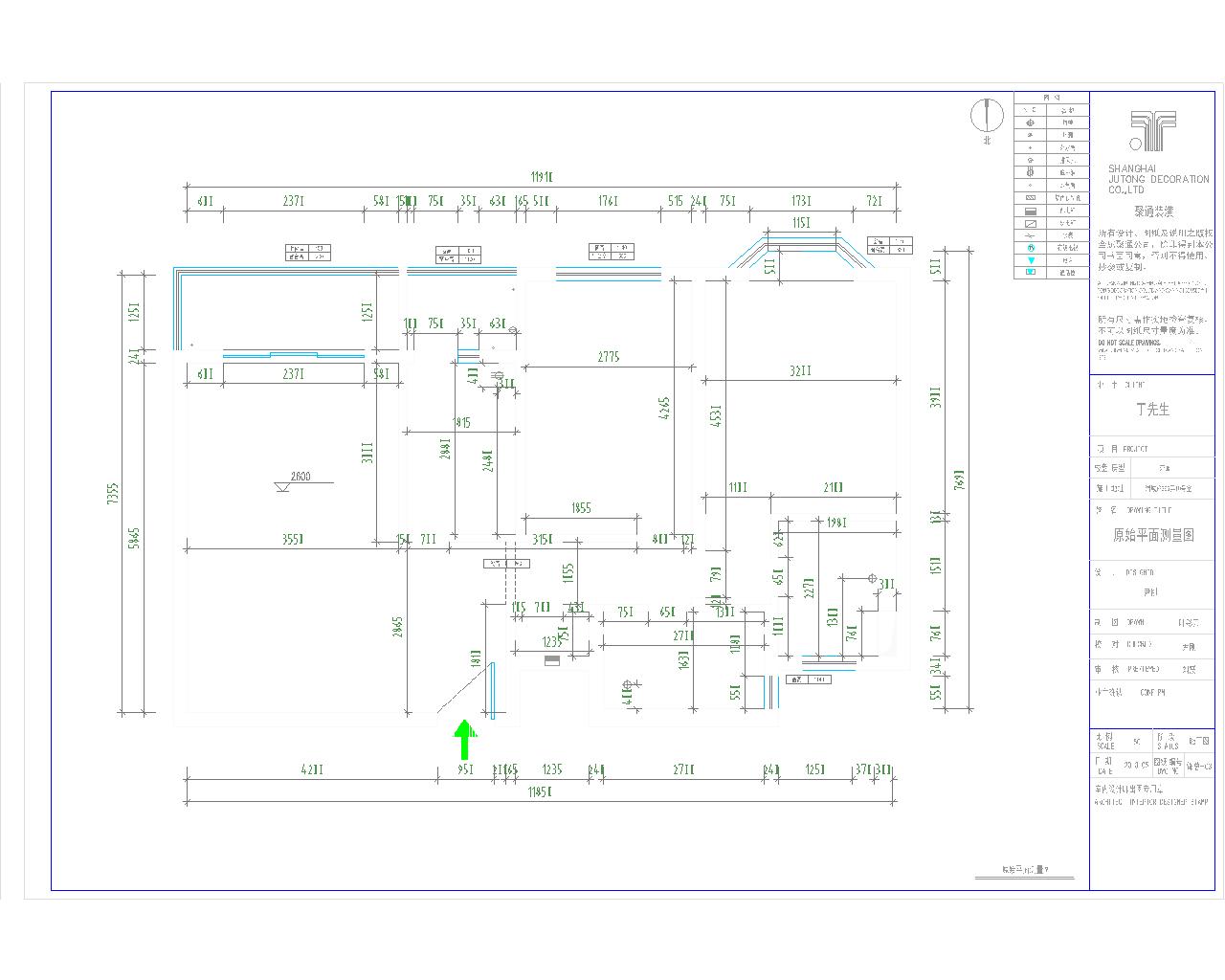Image resolution: width=1225 pixels, height=980 pixels.
Task: Click the crosshair circle symbol in right bathroom
Action: coord(871,578)
